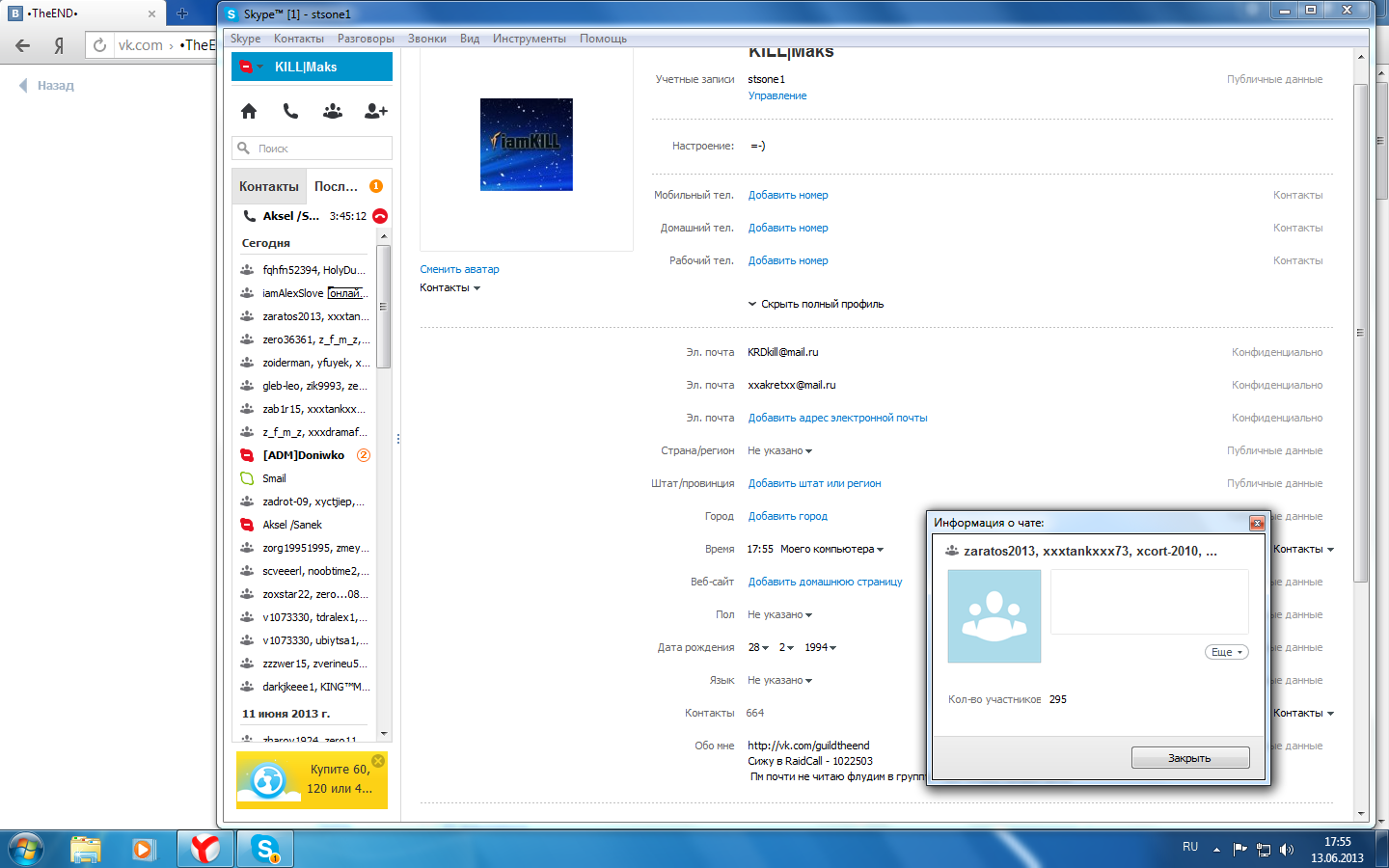Click email KRDkill@mail.ru field

tap(782, 352)
